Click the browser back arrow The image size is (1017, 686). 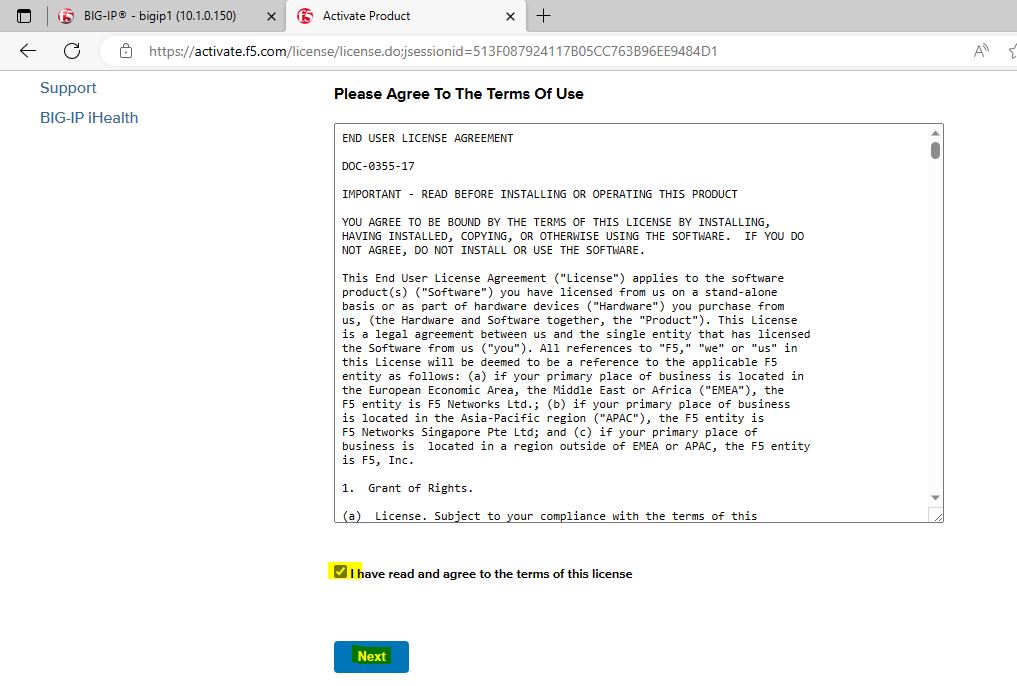[27, 51]
